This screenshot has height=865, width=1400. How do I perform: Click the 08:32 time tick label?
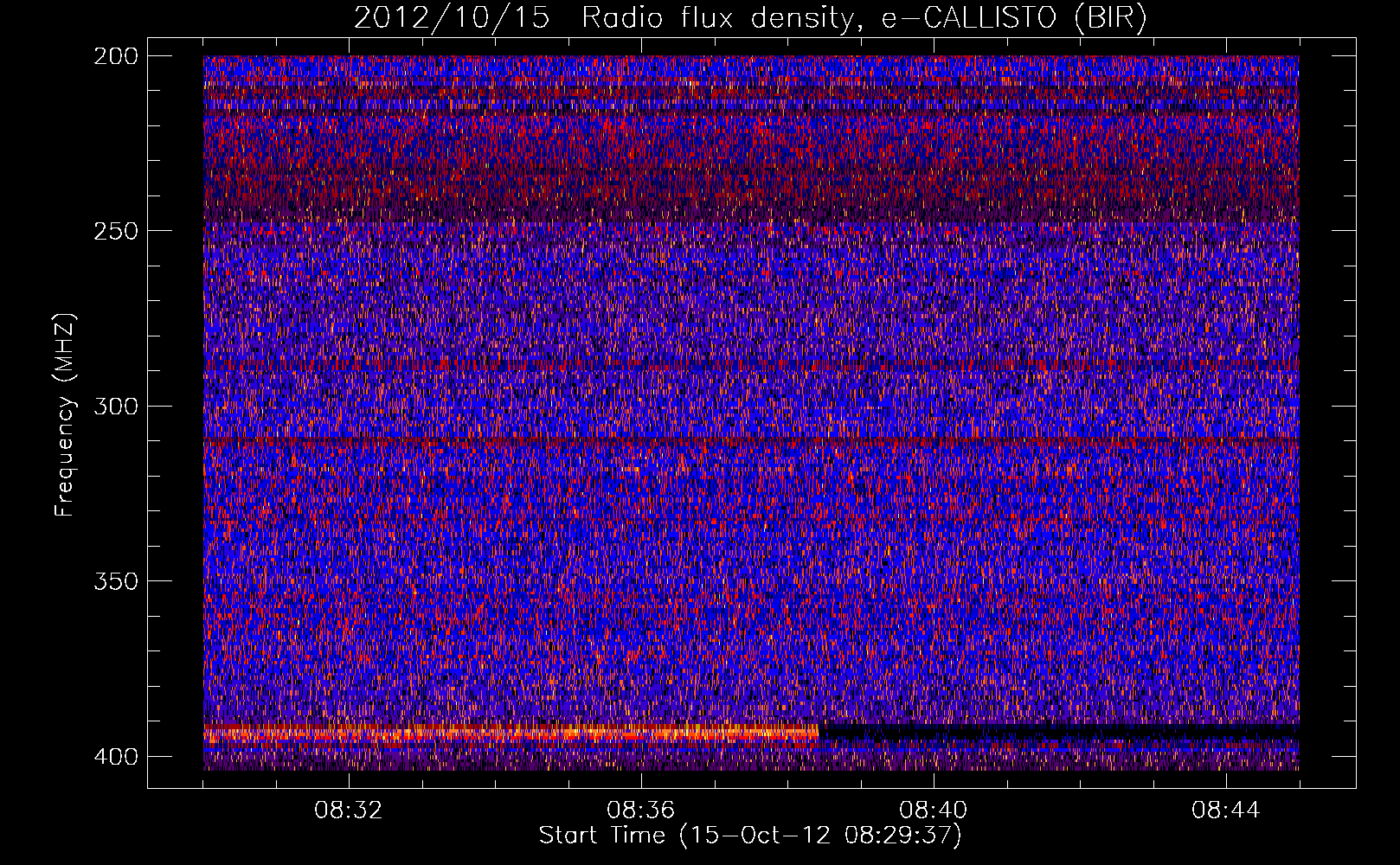click(349, 811)
